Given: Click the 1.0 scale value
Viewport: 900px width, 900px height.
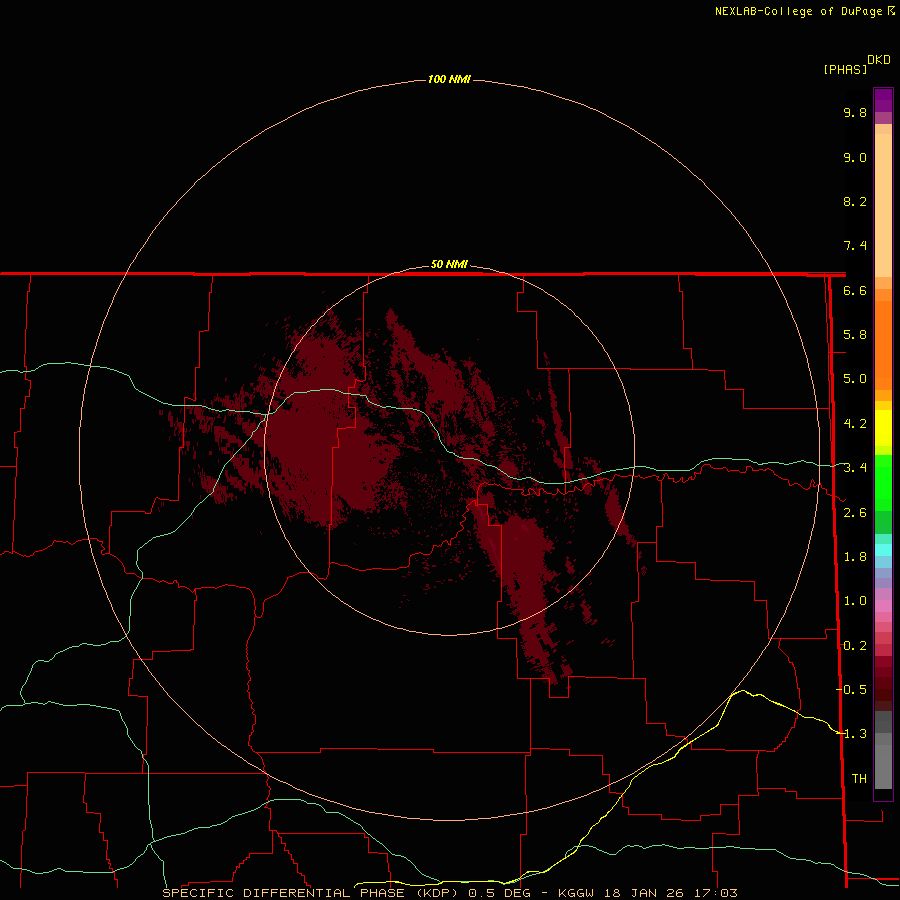Looking at the screenshot, I should point(855,601).
